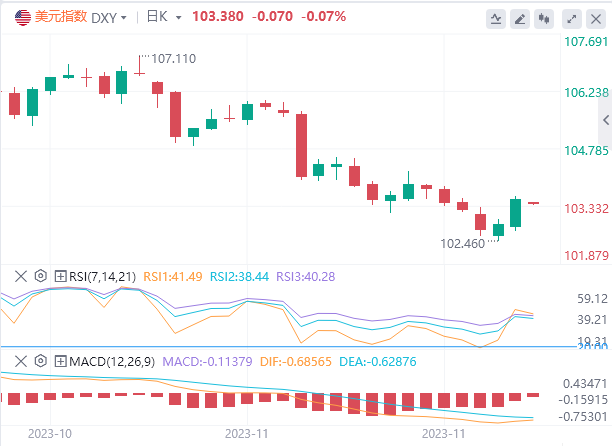Open the candlestick chart style icon
Screen dimensions: 612x446
coord(544,19)
